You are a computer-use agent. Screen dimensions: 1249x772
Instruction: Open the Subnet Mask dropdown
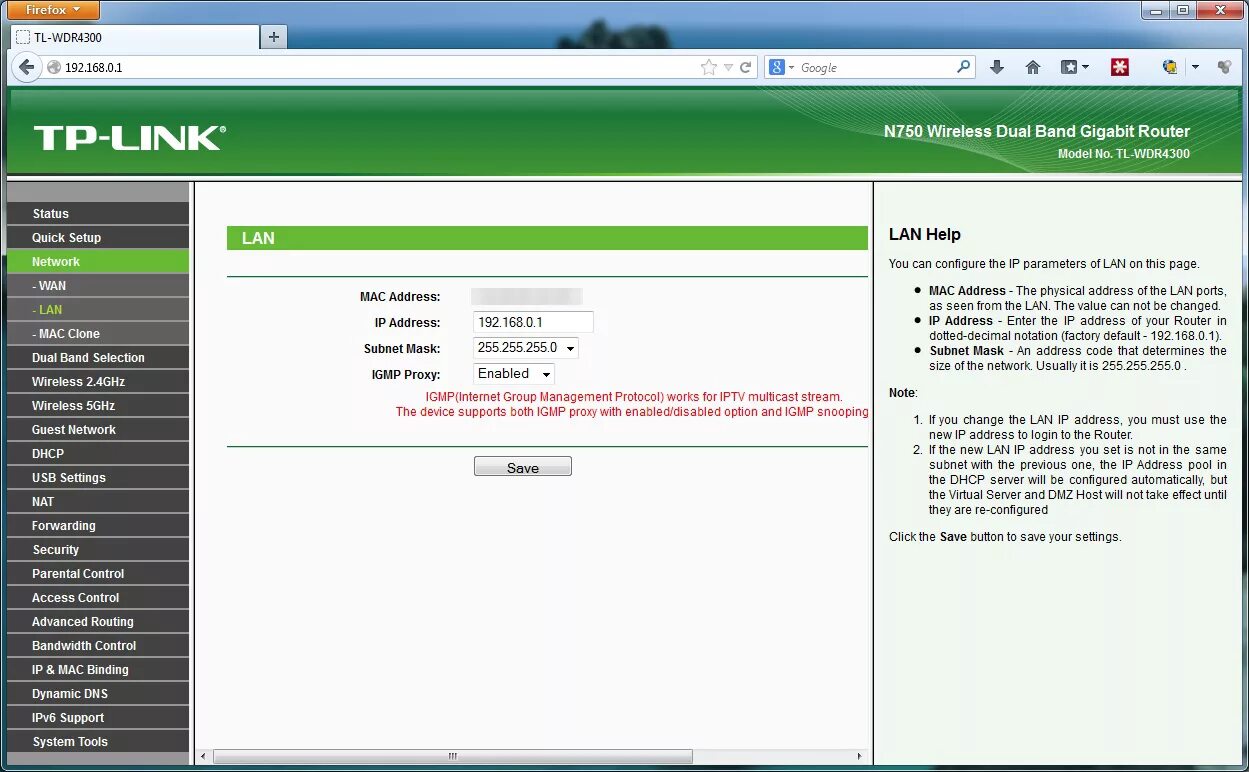[526, 348]
